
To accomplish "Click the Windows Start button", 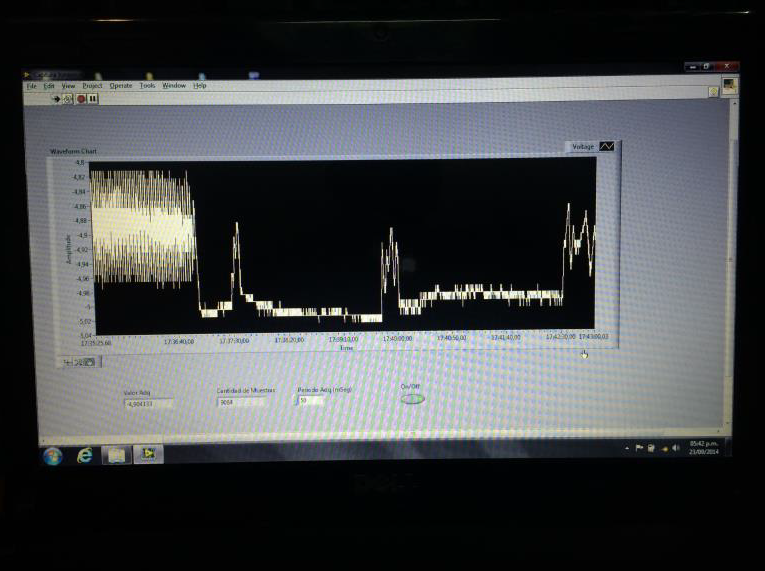I will click(53, 456).
